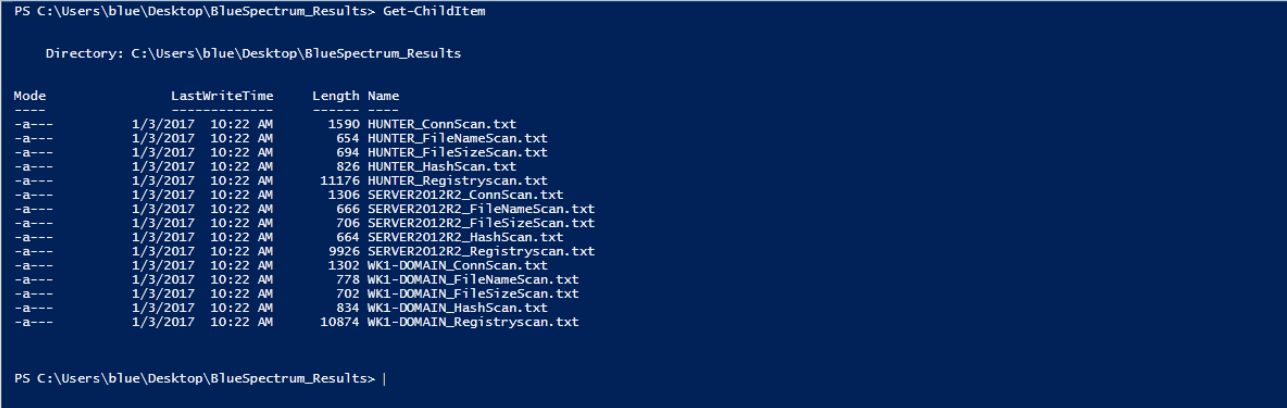The width and height of the screenshot is (1287, 408).
Task: Click WK1-DOMAIN_Registryscan.txt at the list bottom
Action: coord(473,323)
